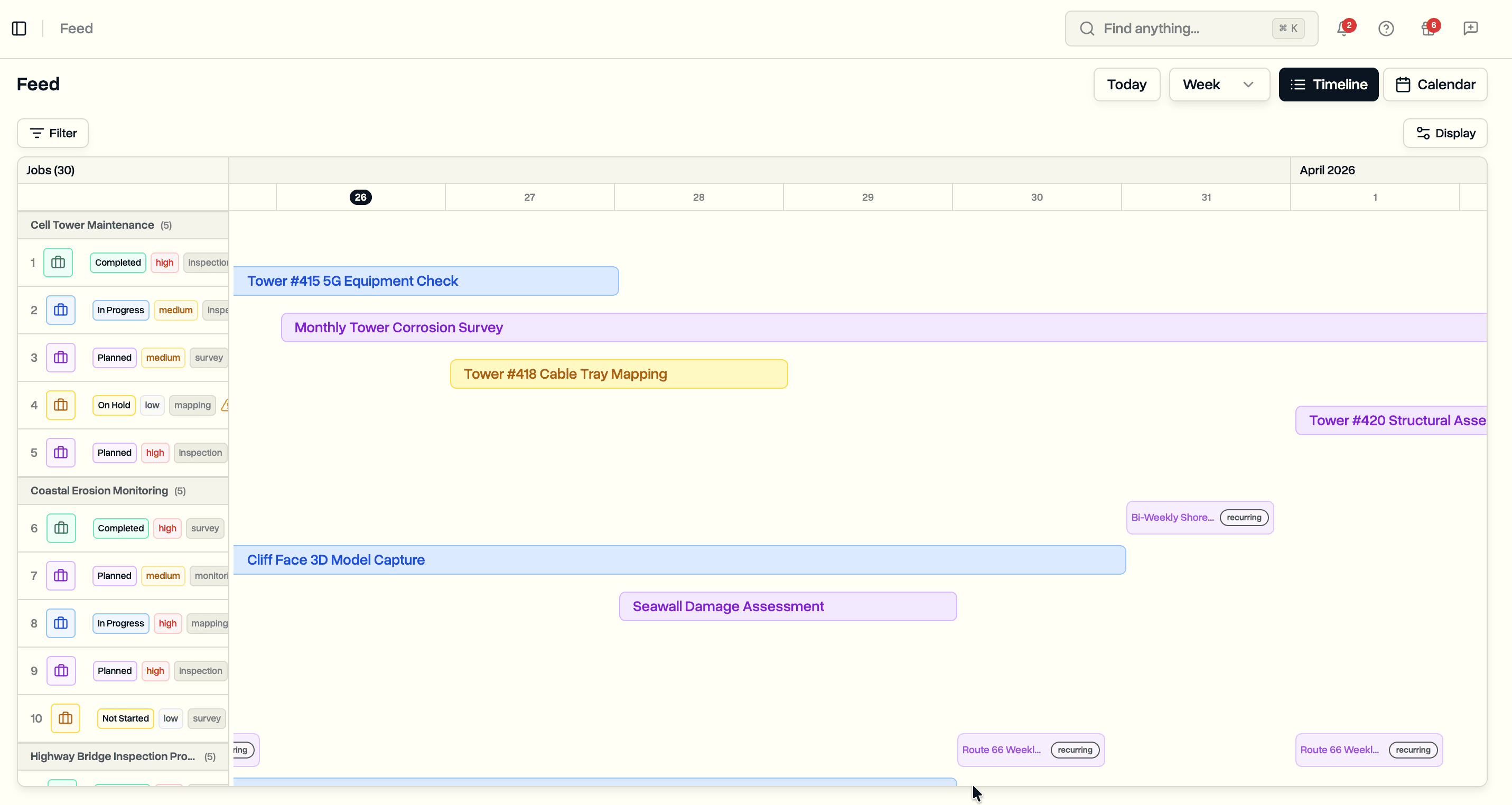Click the search magnifier in the Find anything bar
The image size is (1512, 805).
pyautogui.click(x=1087, y=28)
